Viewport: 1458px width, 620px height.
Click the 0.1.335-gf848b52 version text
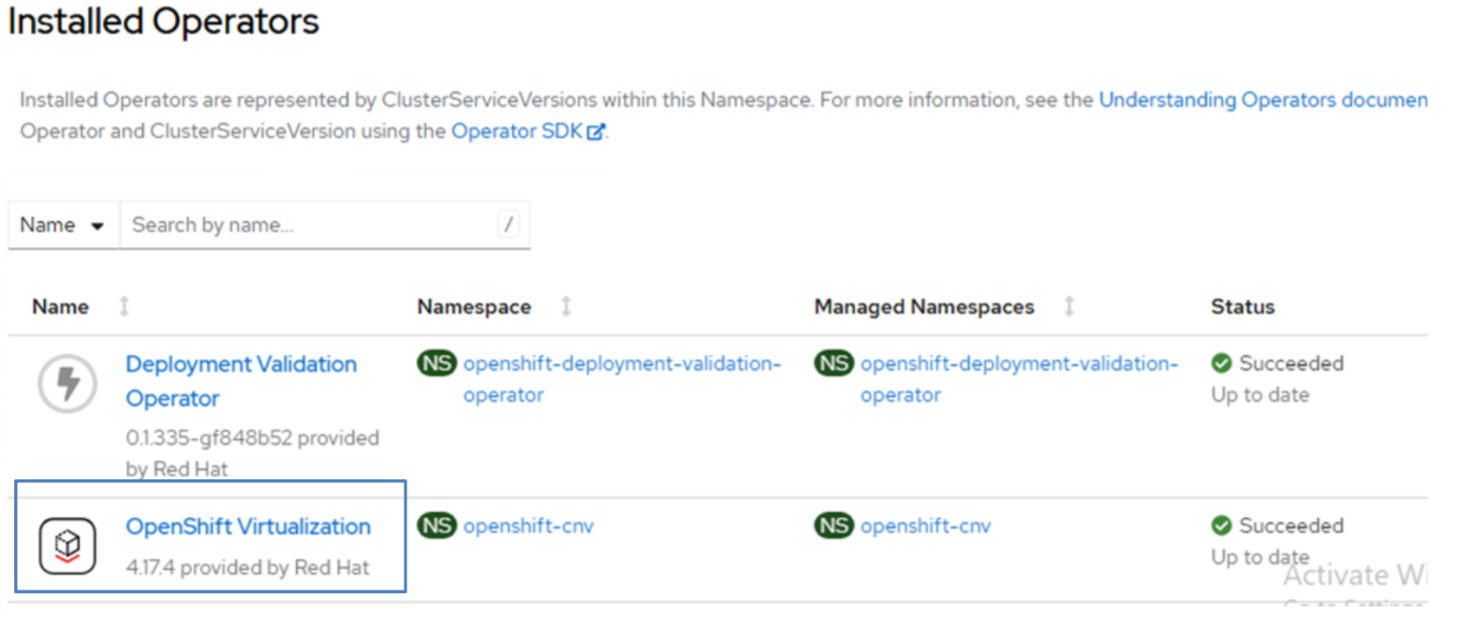pyautogui.click(x=209, y=438)
